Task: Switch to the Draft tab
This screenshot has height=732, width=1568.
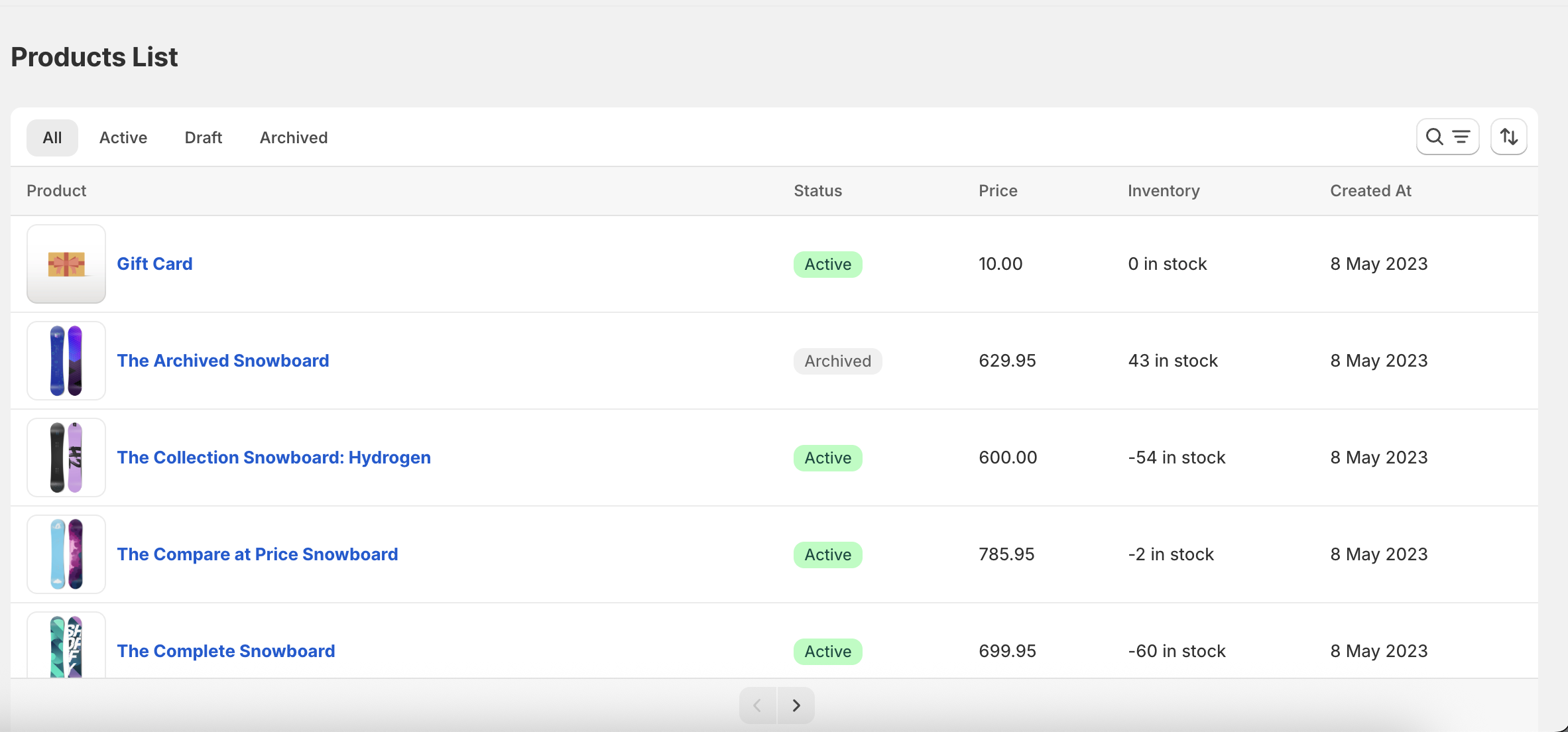Action: (x=204, y=138)
